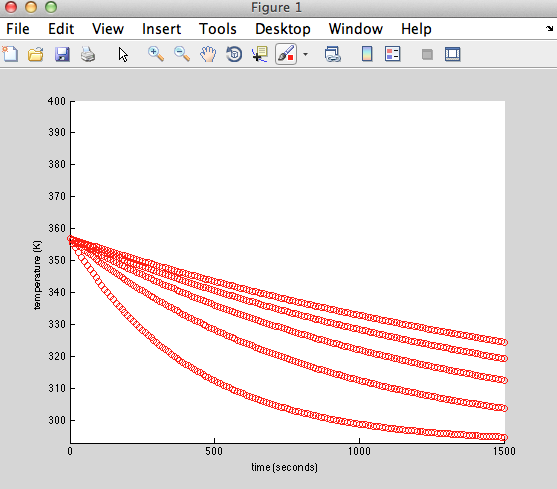Select the Edit Plot arrow tool

click(123, 55)
